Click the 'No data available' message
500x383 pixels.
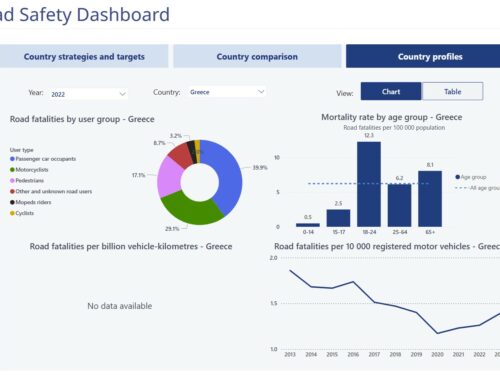(120, 306)
